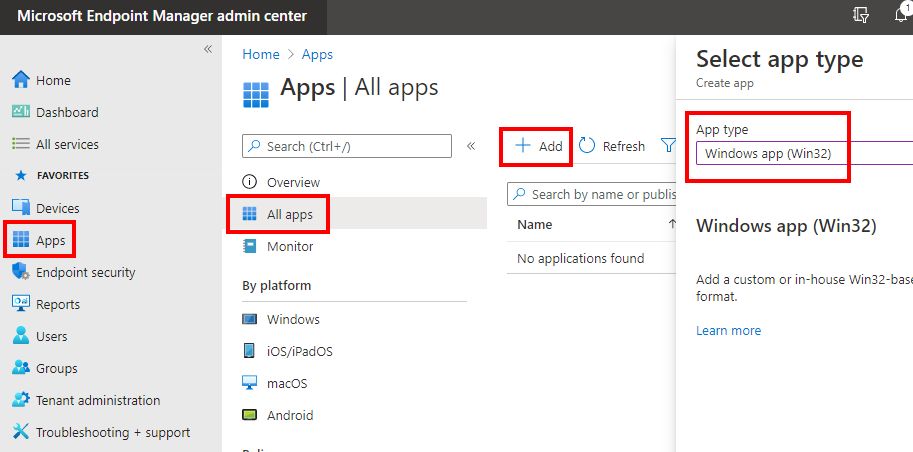This screenshot has height=452, width=913.
Task: Select Windows under By platform
Action: [x=293, y=319]
